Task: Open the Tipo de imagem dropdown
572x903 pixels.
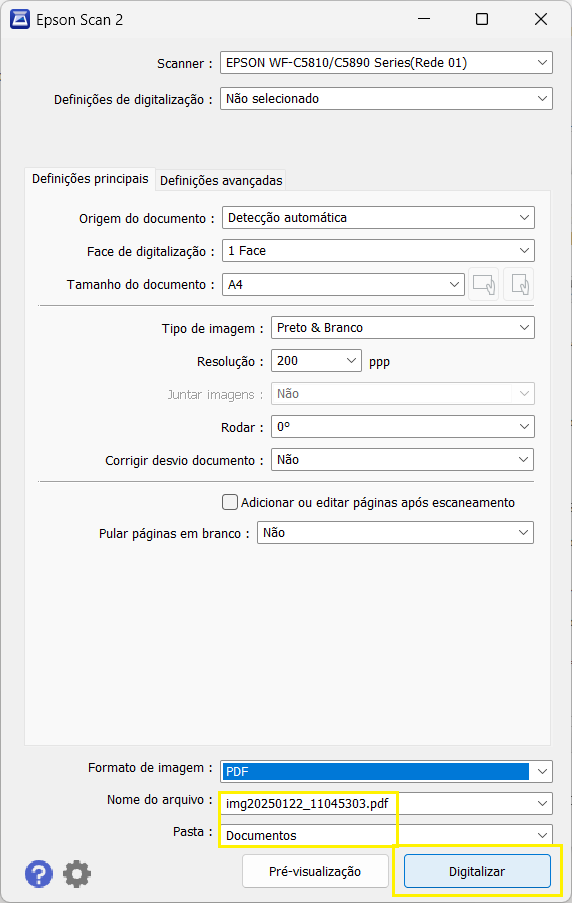Action: point(403,328)
